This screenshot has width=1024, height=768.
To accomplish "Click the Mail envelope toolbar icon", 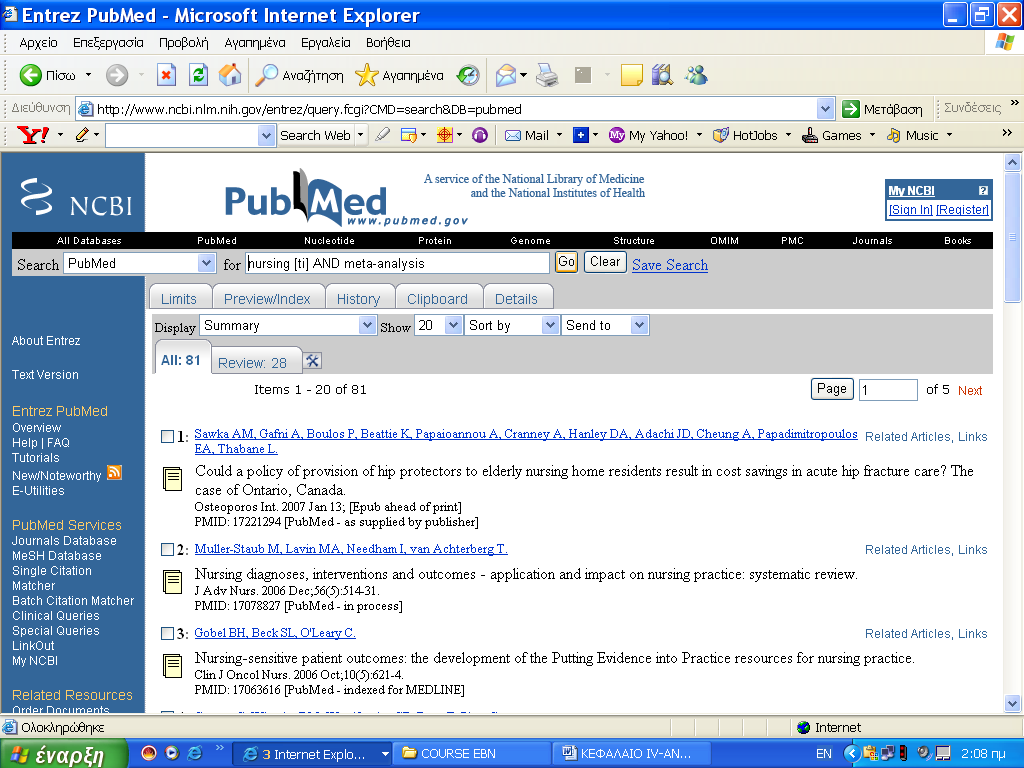I will pyautogui.click(x=505, y=76).
